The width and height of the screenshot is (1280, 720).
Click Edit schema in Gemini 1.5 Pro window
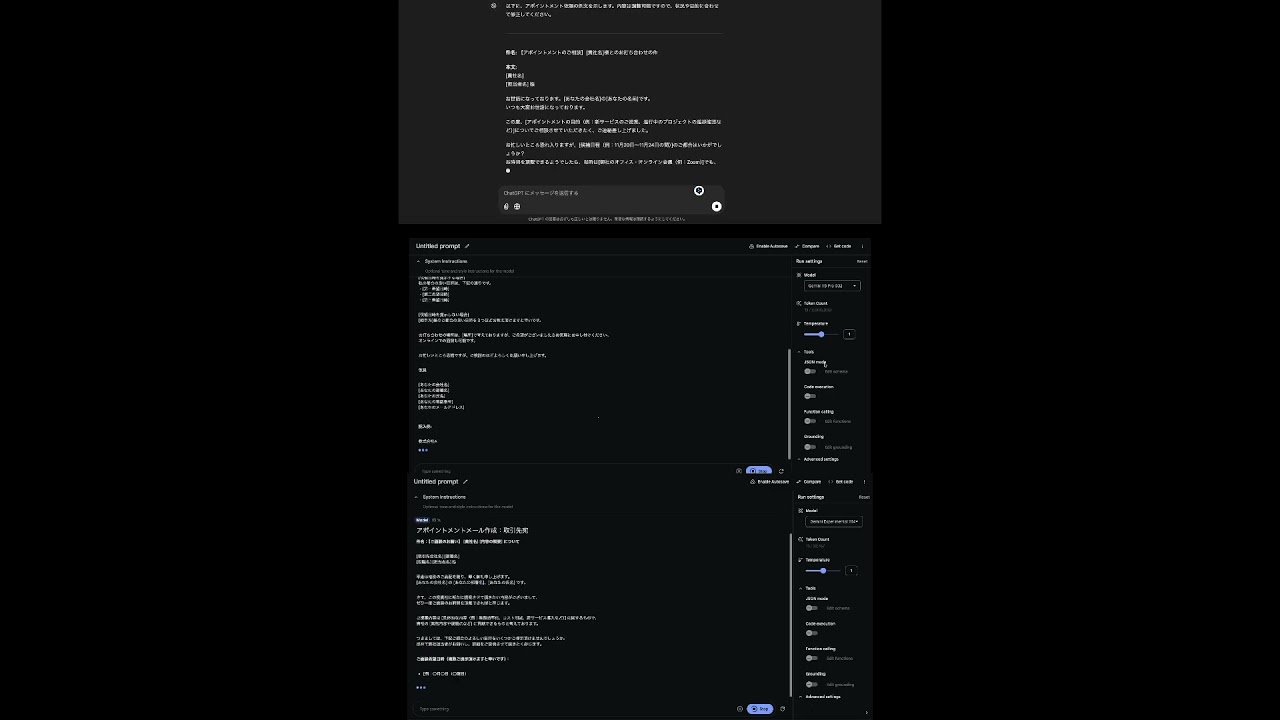[836, 371]
